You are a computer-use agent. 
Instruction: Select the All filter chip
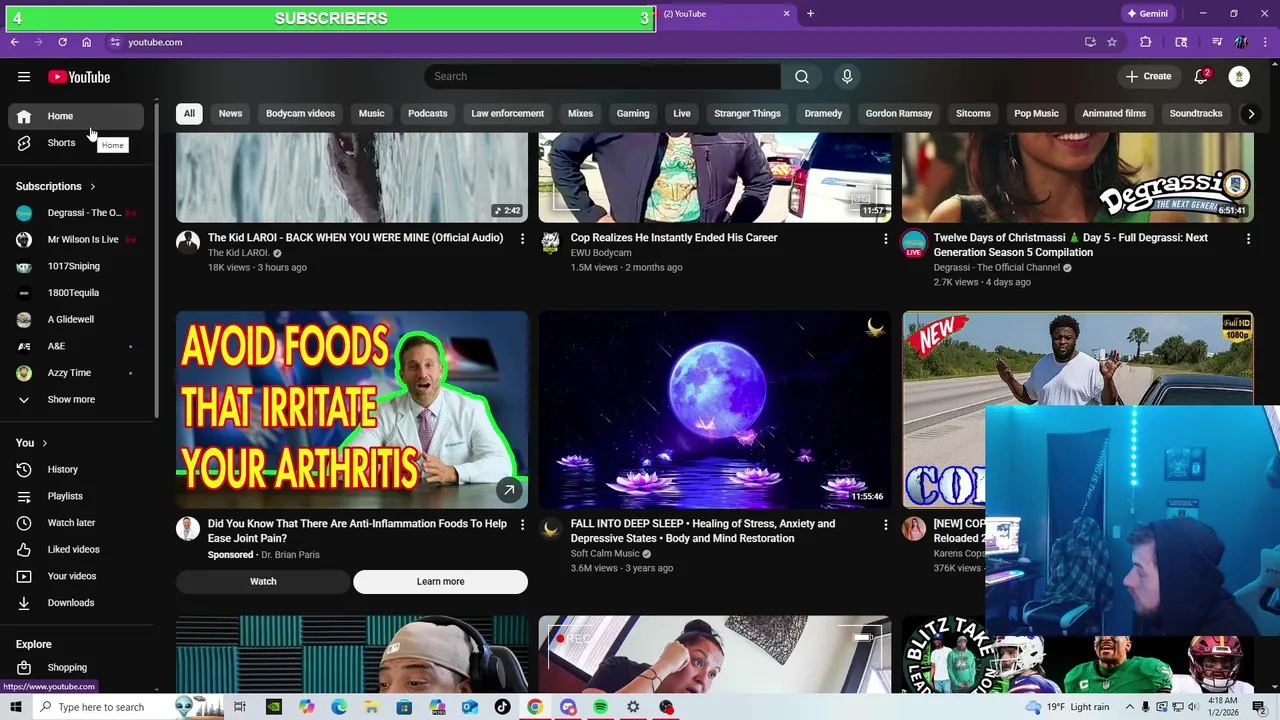click(189, 114)
